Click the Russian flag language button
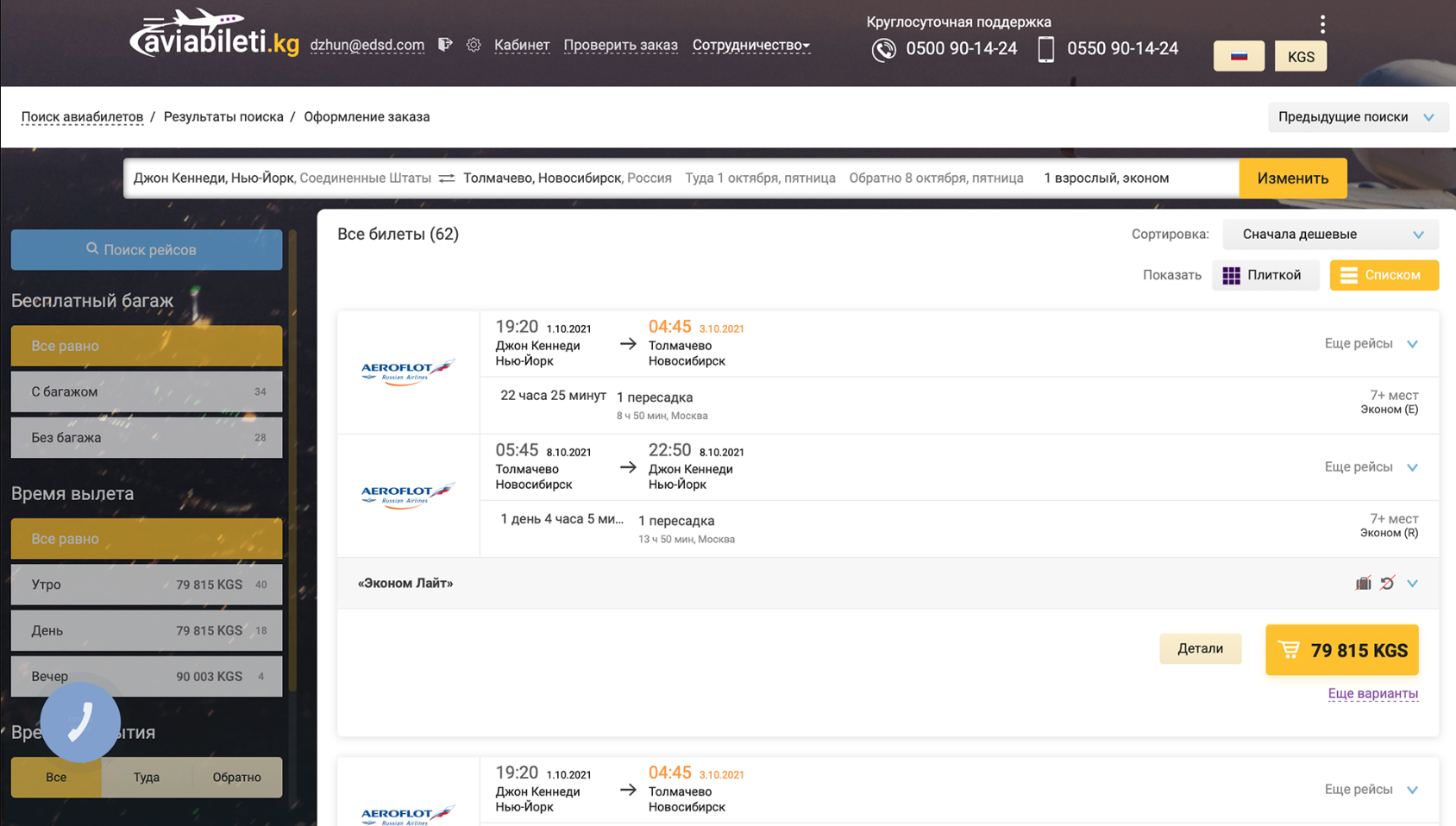The image size is (1456, 826). coord(1239,56)
